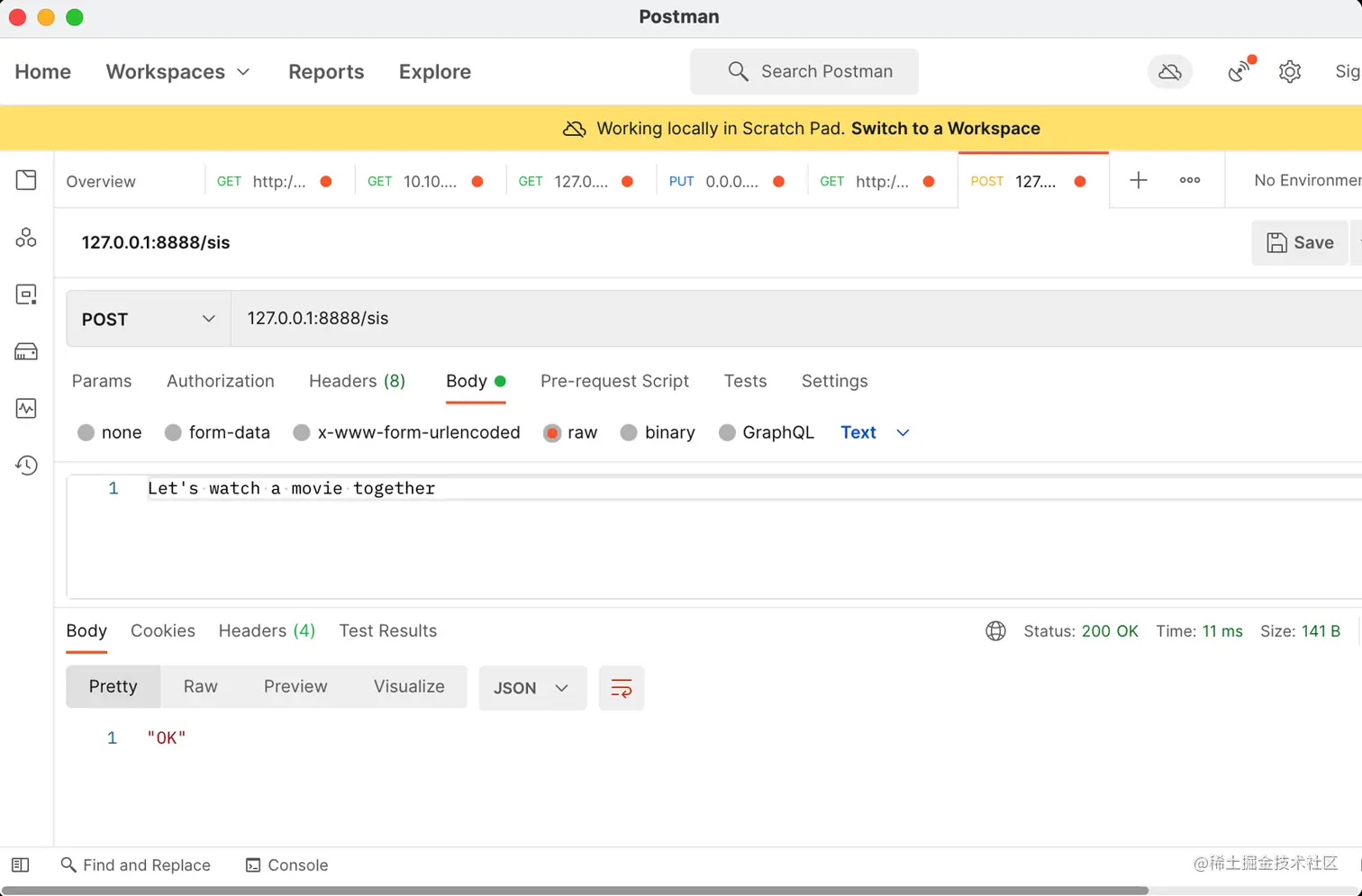Open the response Headers (4) tab
1362x896 pixels.
pos(267,631)
